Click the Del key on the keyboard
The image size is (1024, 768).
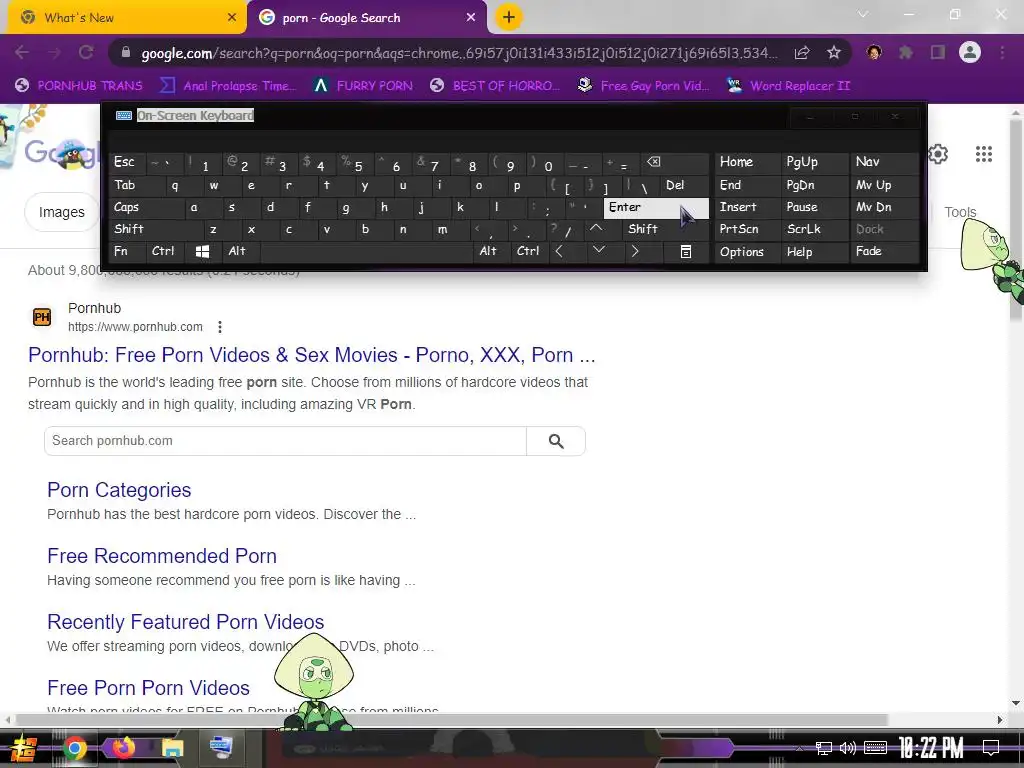684,185
